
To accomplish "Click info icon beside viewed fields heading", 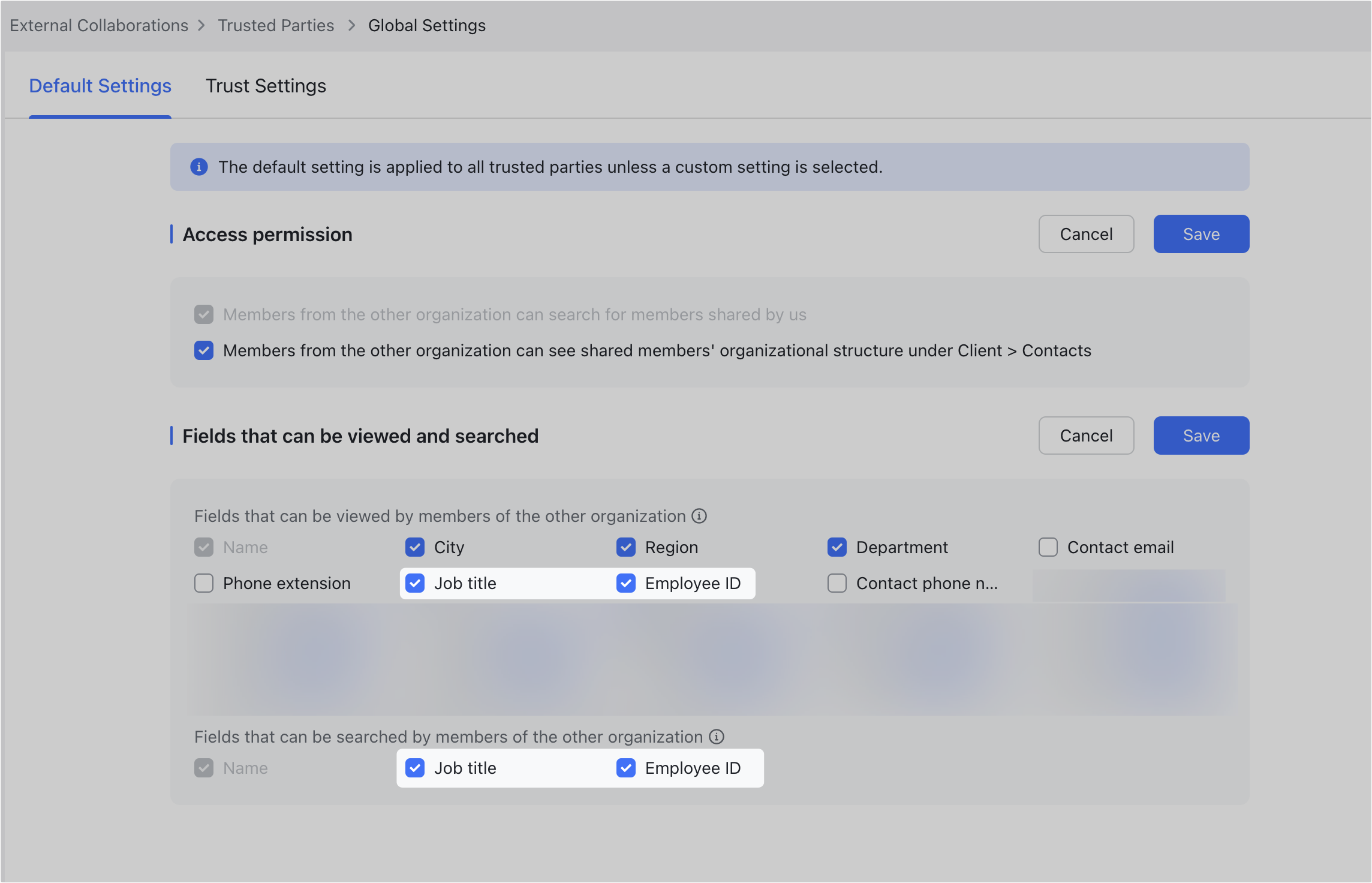I will [x=699, y=516].
